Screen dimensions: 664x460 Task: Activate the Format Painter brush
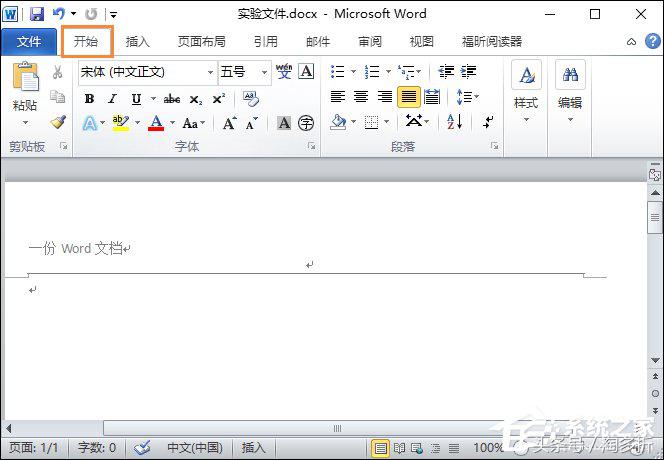click(x=58, y=122)
